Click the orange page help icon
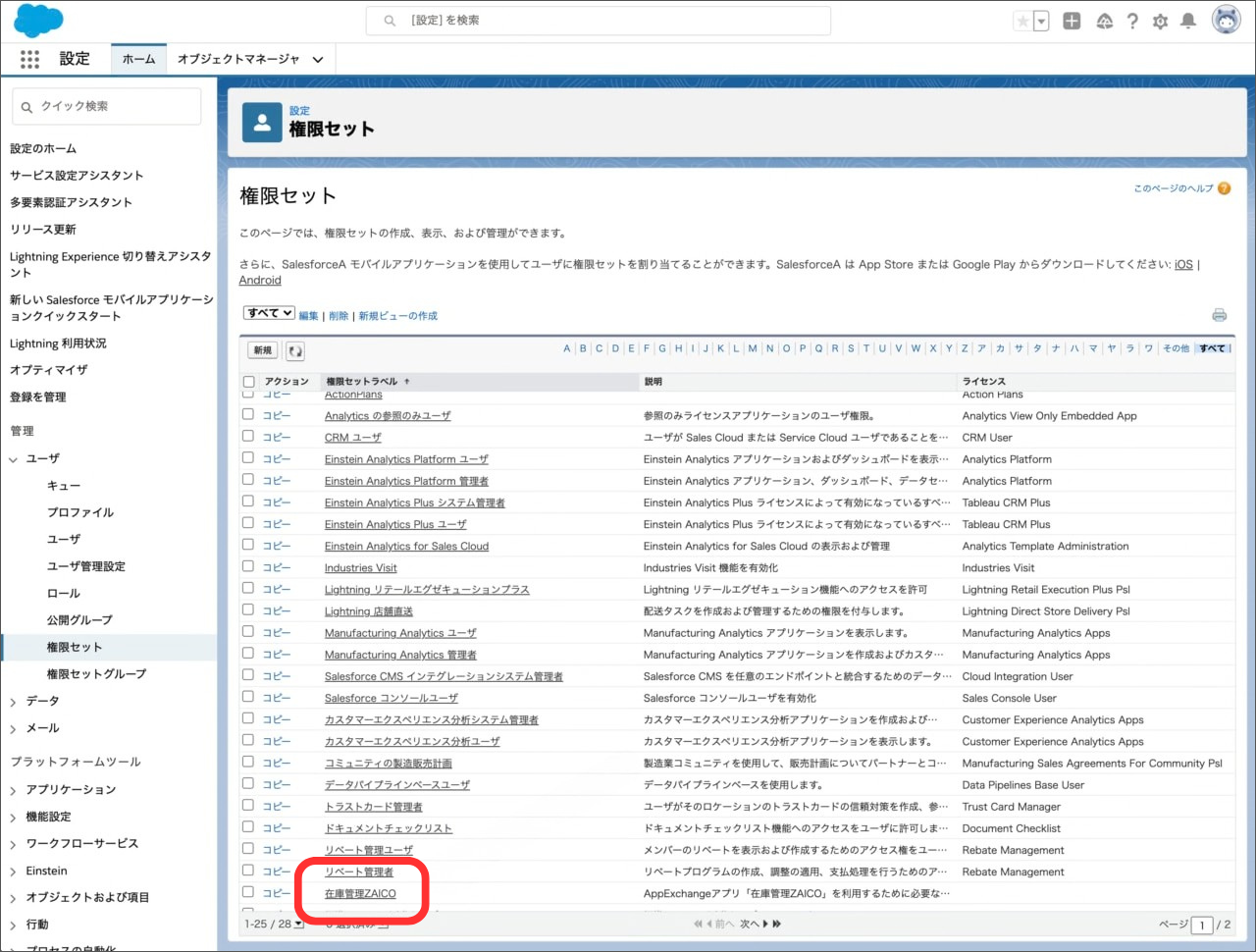The image size is (1256, 952). (1224, 188)
